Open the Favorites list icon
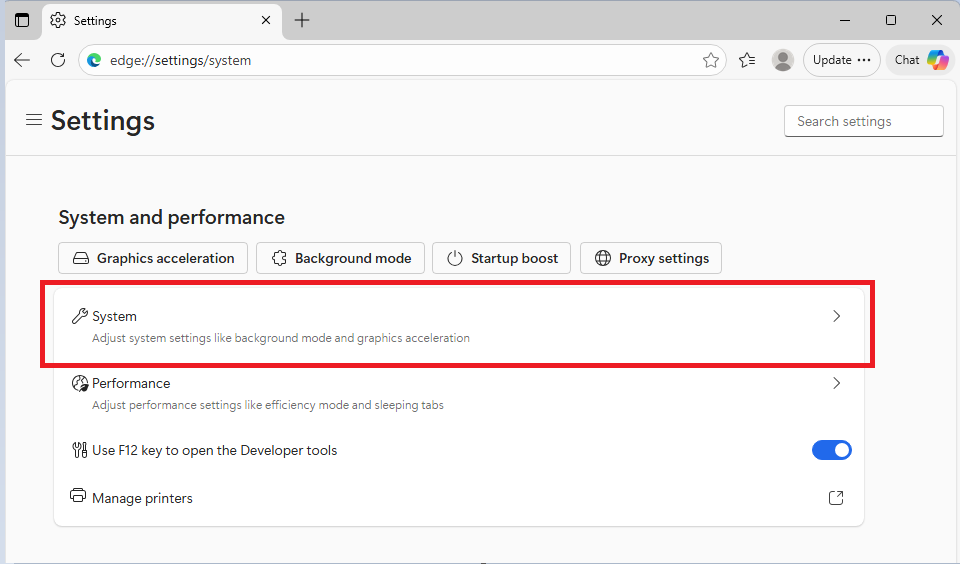The width and height of the screenshot is (960, 564). point(747,60)
